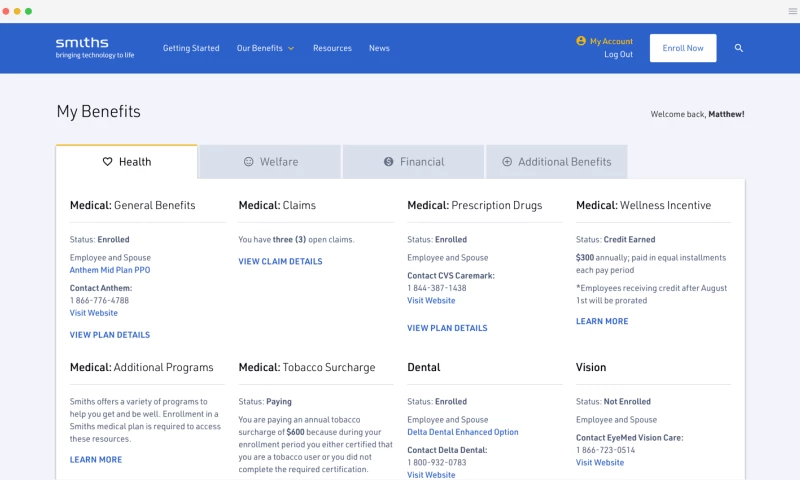Click View Claim Details link
The image size is (800, 480).
point(280,262)
